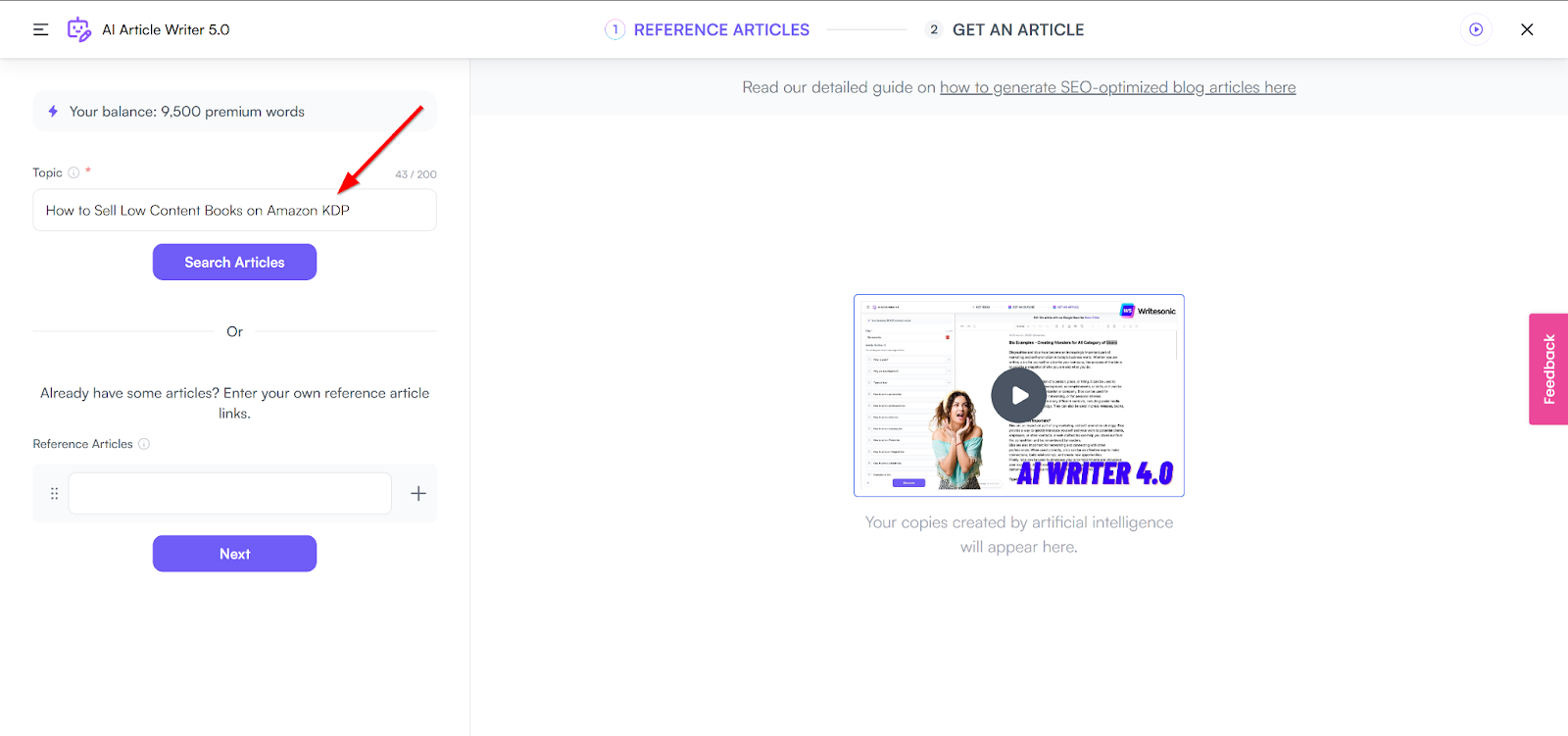Click the step 2 number circle
The width and height of the screenshot is (1568, 736).
[933, 29]
